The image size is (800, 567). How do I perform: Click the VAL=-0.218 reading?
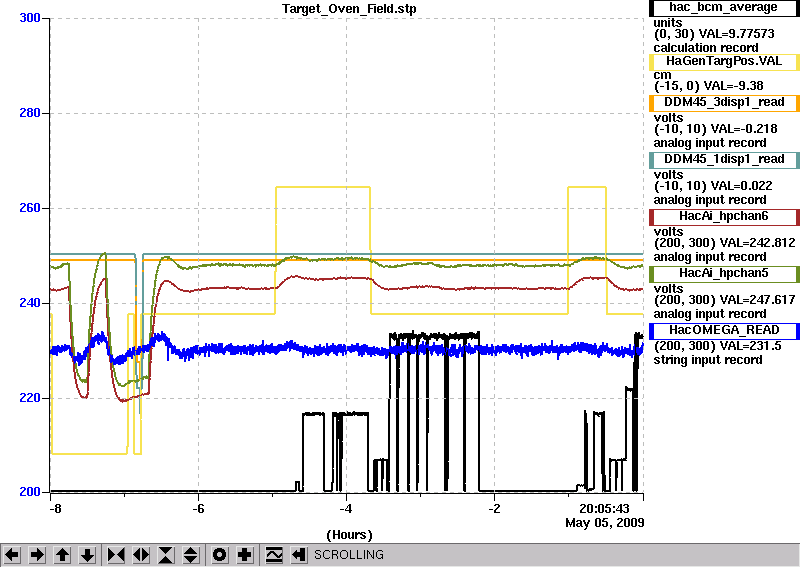tap(744, 129)
